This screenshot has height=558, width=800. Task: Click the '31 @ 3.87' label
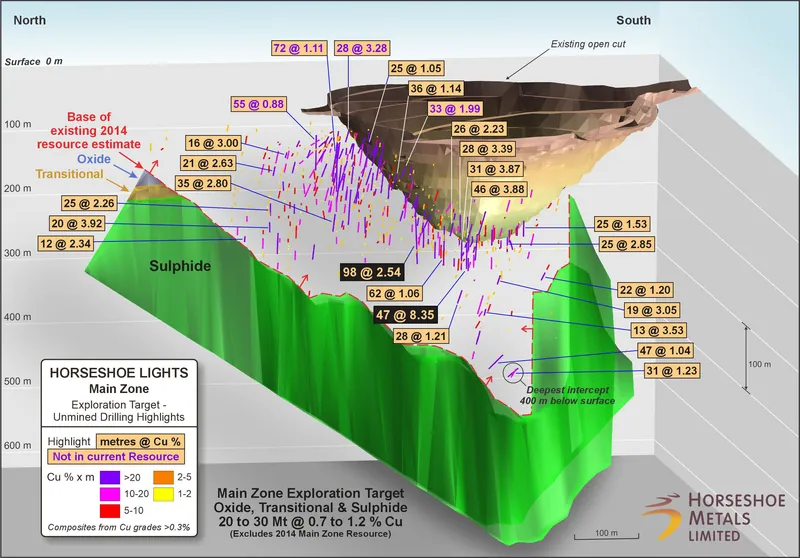click(495, 169)
